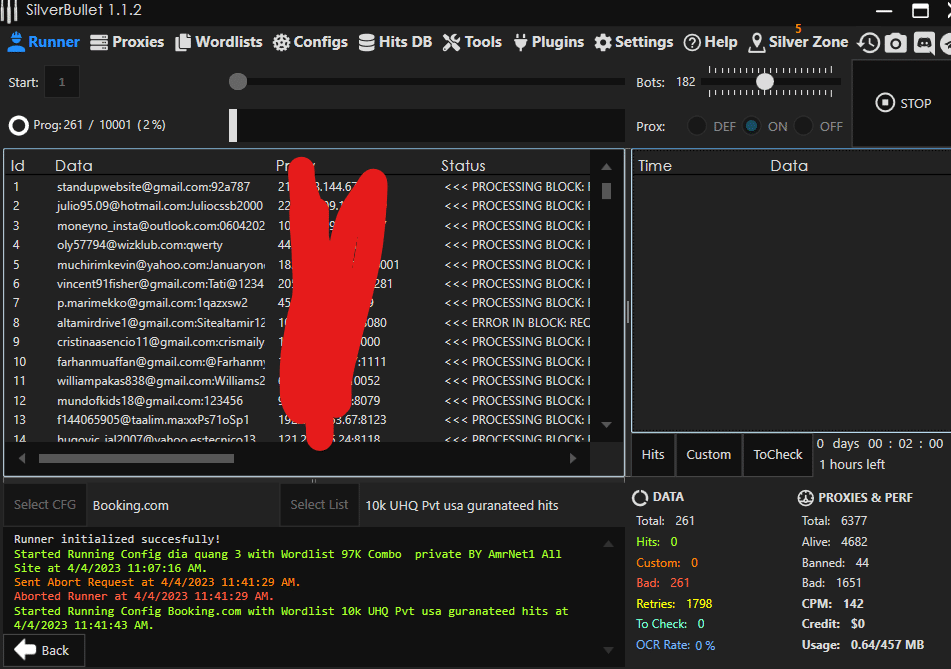Open Settings via the gear icon
951x669 pixels.
coord(602,42)
